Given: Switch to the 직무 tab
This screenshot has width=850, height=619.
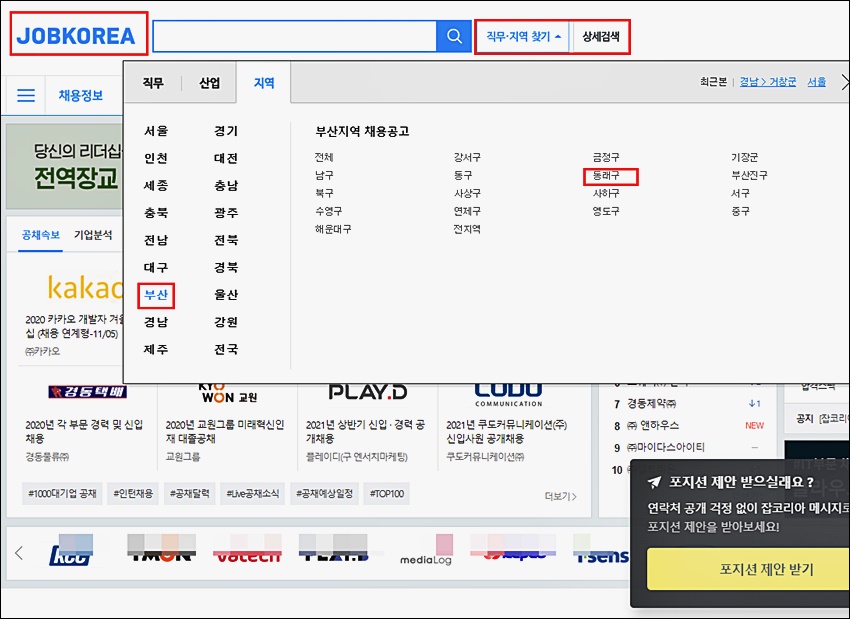Looking at the screenshot, I should (x=153, y=83).
